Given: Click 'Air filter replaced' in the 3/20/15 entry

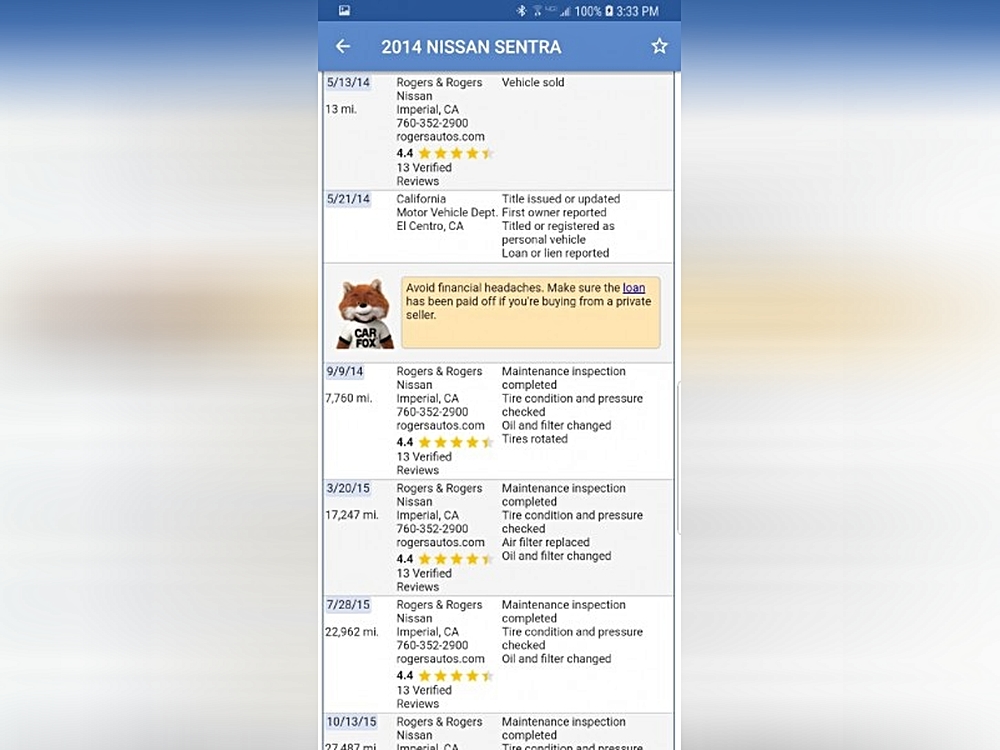Looking at the screenshot, I should [546, 542].
